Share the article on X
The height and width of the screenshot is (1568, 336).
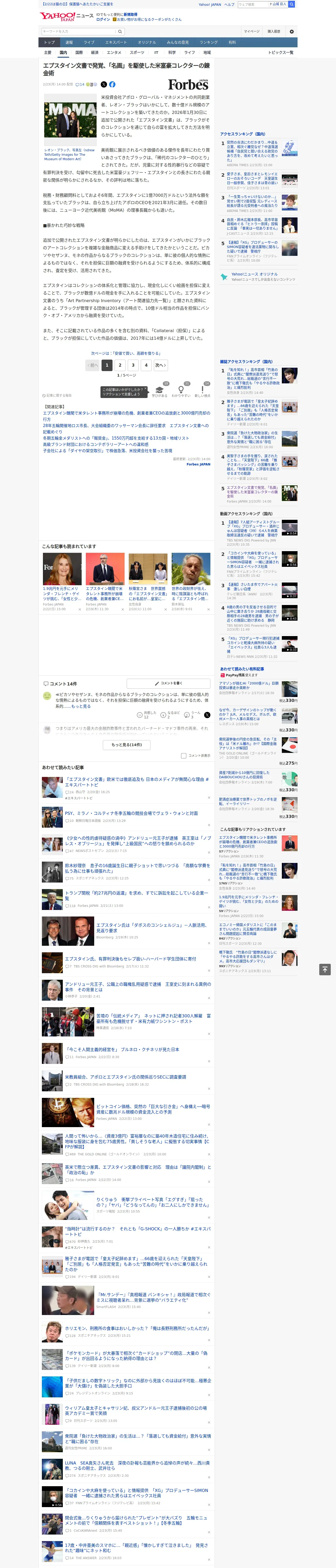tap(104, 85)
